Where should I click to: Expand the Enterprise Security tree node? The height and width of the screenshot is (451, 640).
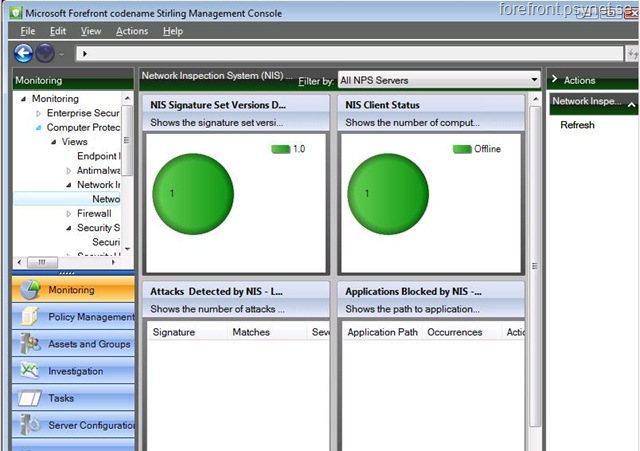click(x=39, y=114)
